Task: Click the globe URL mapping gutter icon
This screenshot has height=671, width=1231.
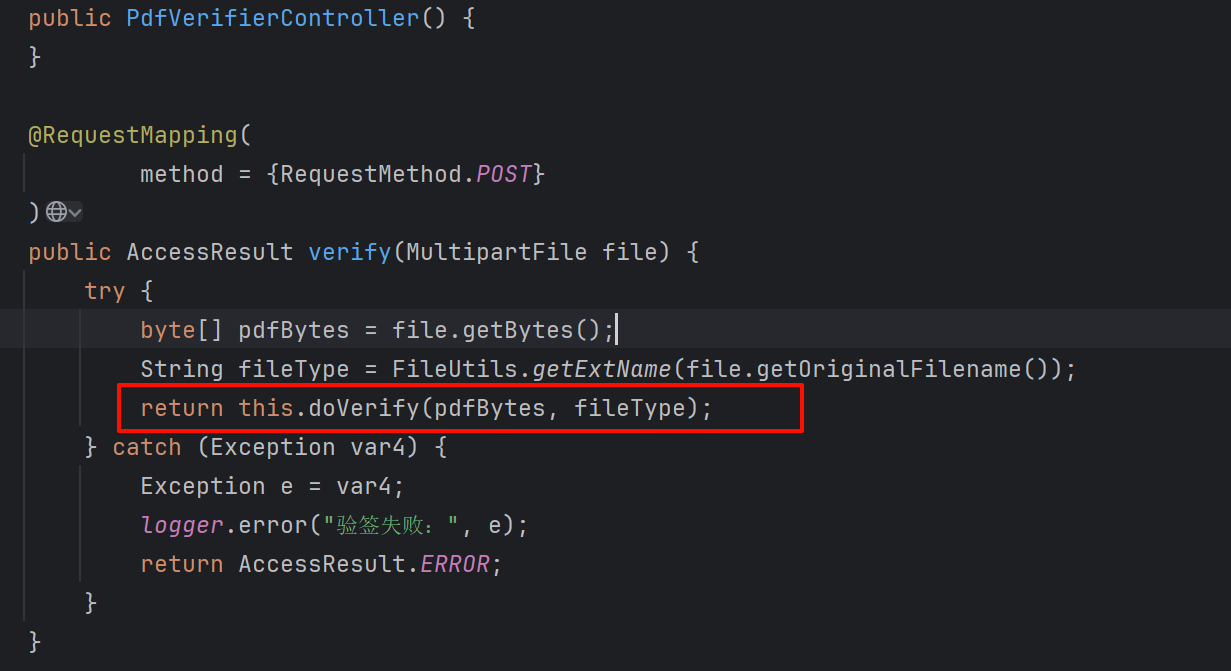Action: click(56, 212)
